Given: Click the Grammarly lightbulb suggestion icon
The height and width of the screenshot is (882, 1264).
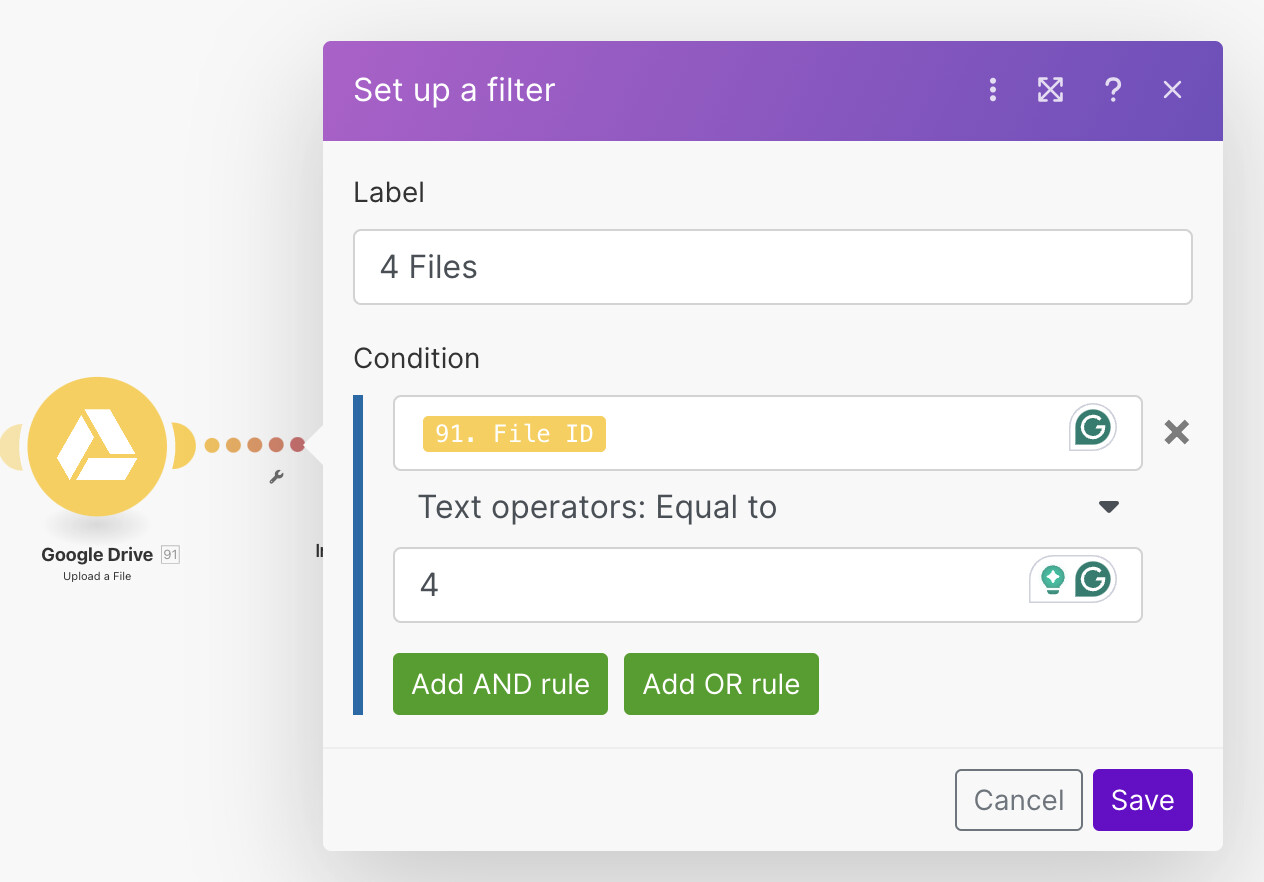Looking at the screenshot, I should pyautogui.click(x=1052, y=579).
